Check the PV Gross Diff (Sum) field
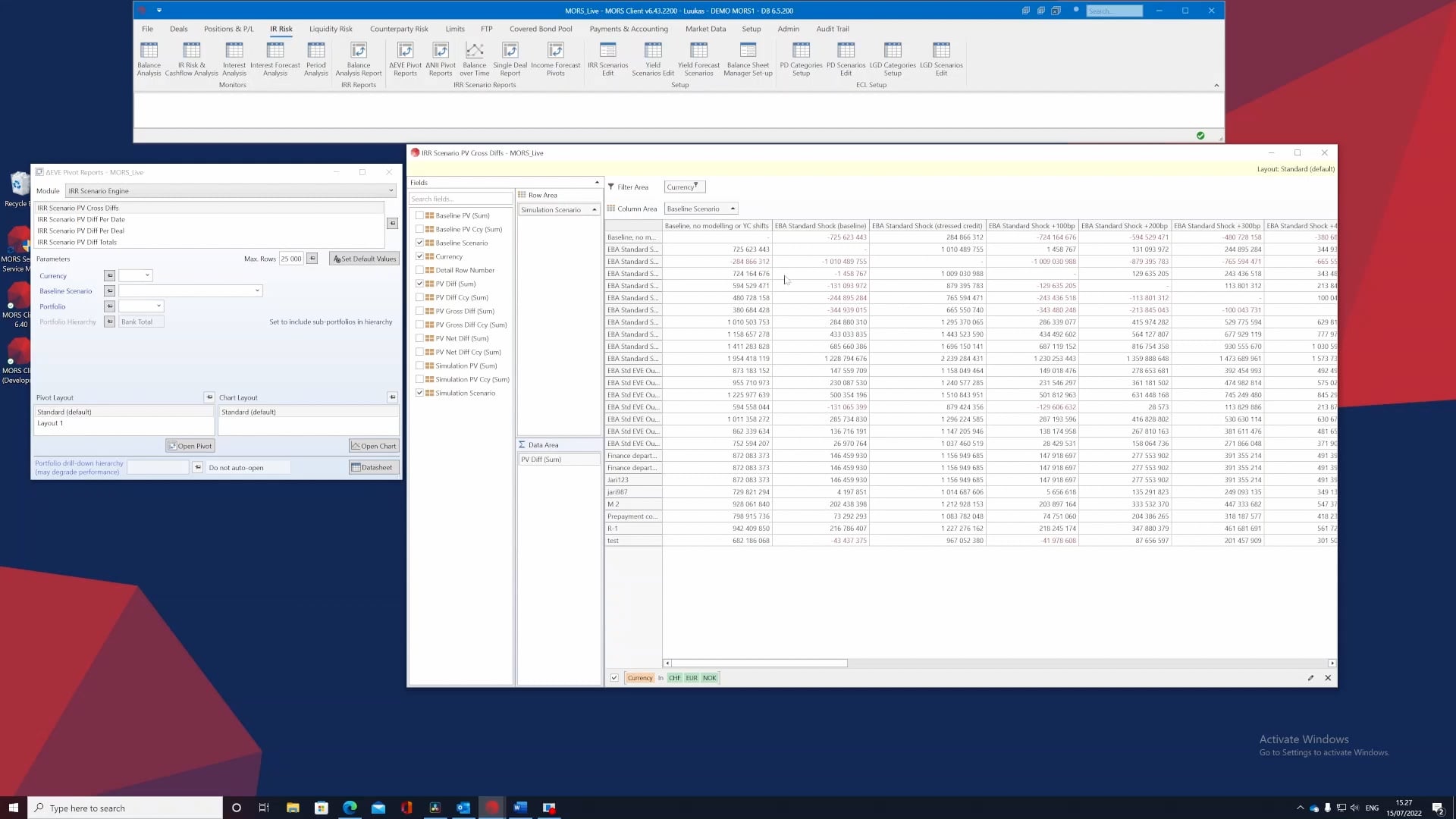This screenshot has height=819, width=1456. [x=420, y=311]
